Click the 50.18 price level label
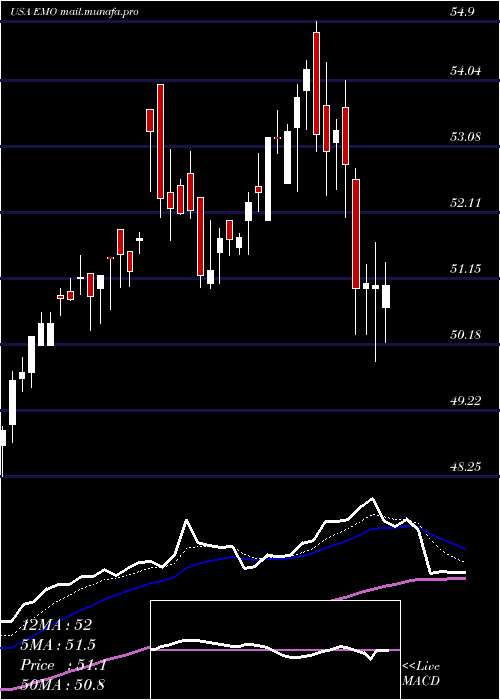 pos(465,335)
